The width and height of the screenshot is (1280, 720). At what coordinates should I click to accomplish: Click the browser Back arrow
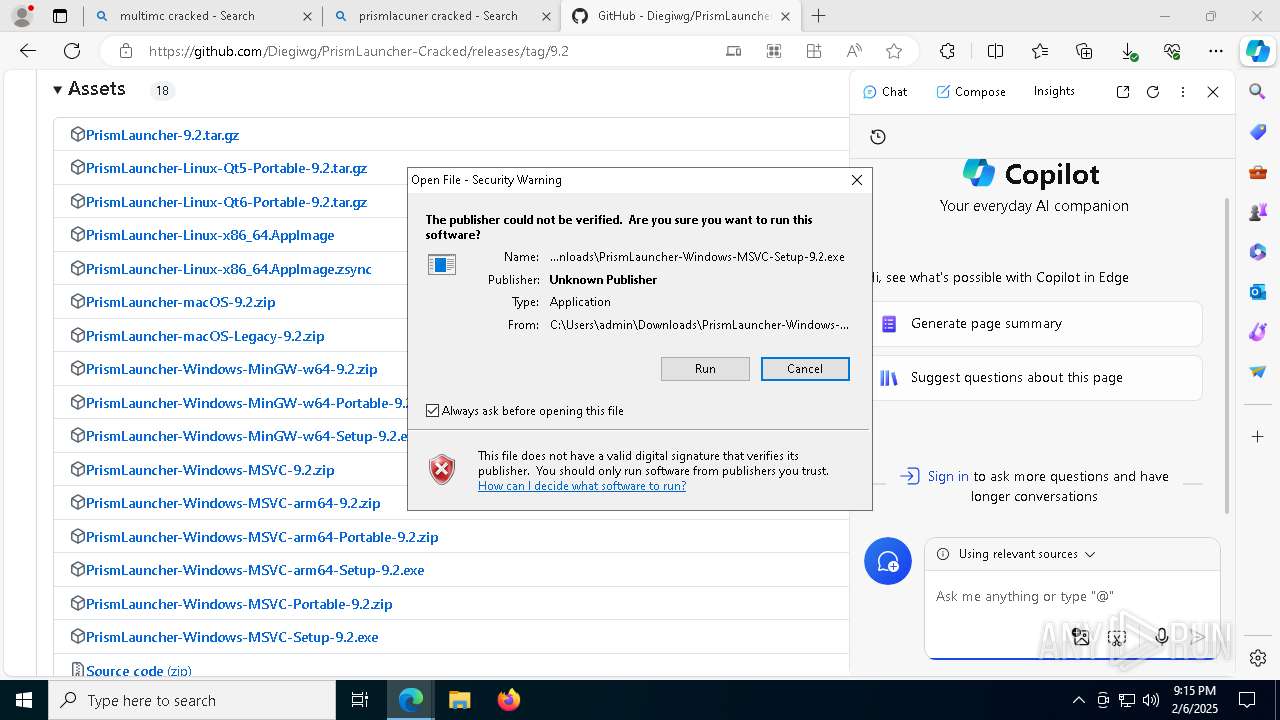tap(28, 51)
